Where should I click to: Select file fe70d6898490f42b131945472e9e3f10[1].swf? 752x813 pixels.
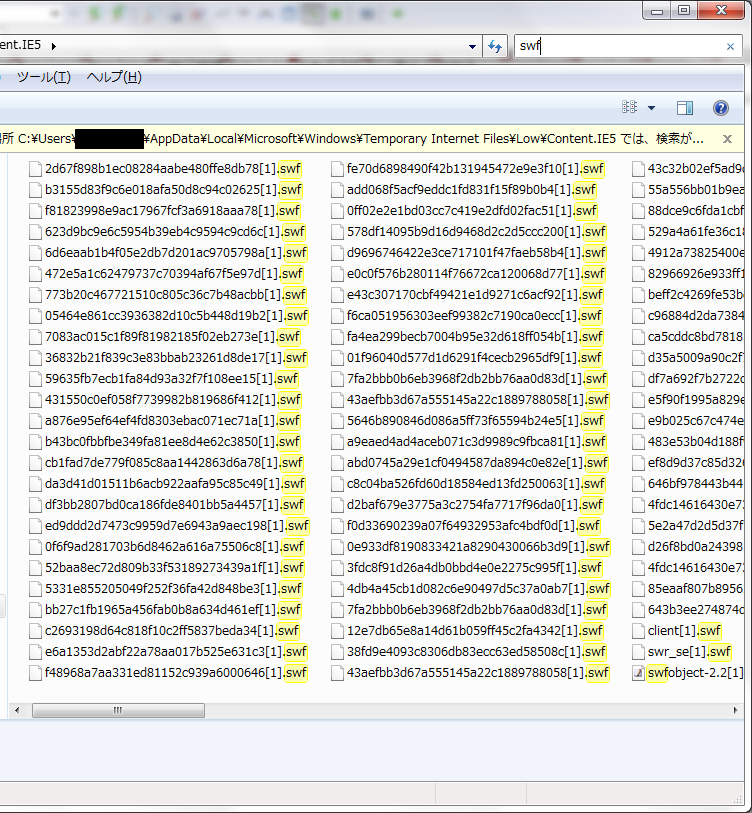(468, 169)
